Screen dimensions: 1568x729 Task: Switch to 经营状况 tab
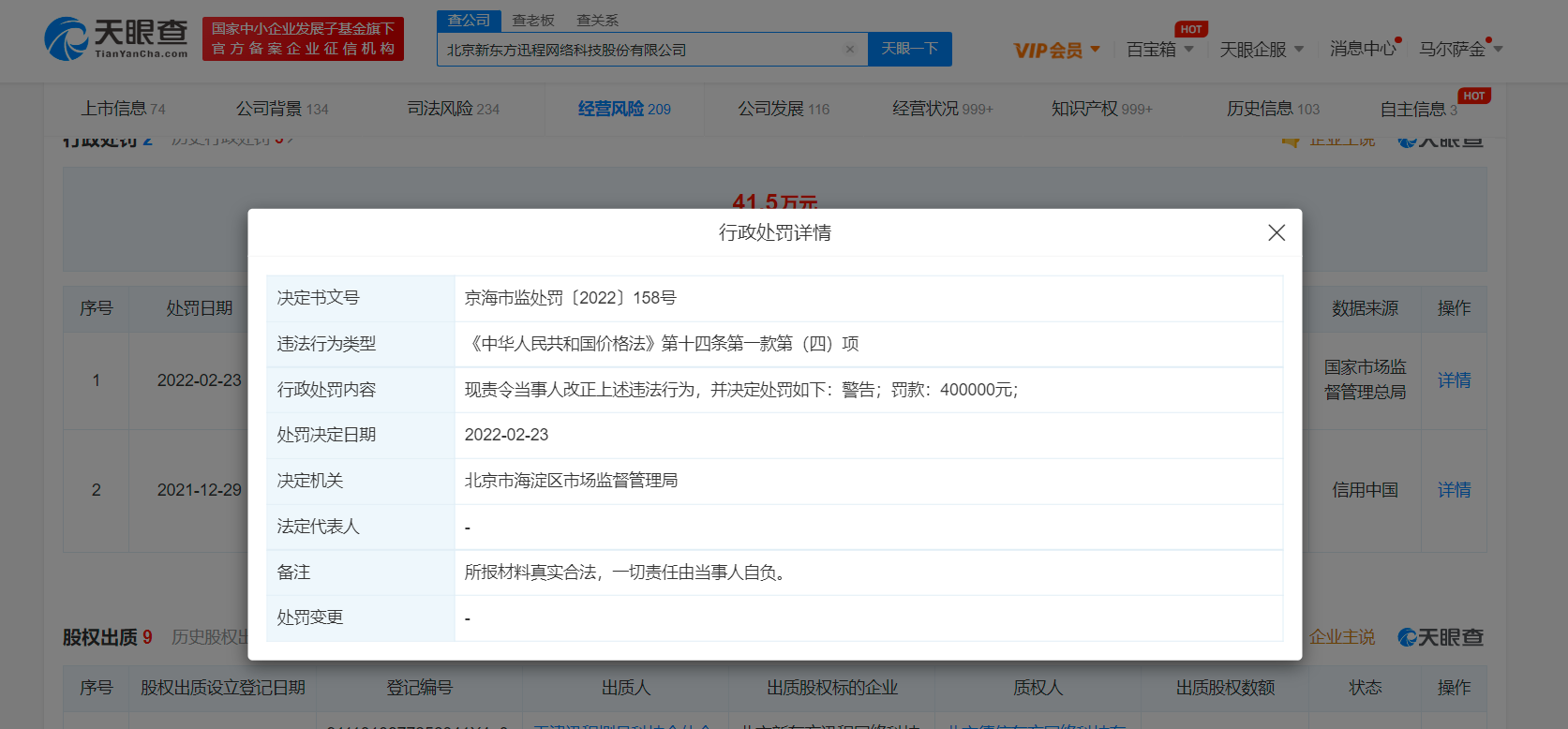pyautogui.click(x=942, y=109)
